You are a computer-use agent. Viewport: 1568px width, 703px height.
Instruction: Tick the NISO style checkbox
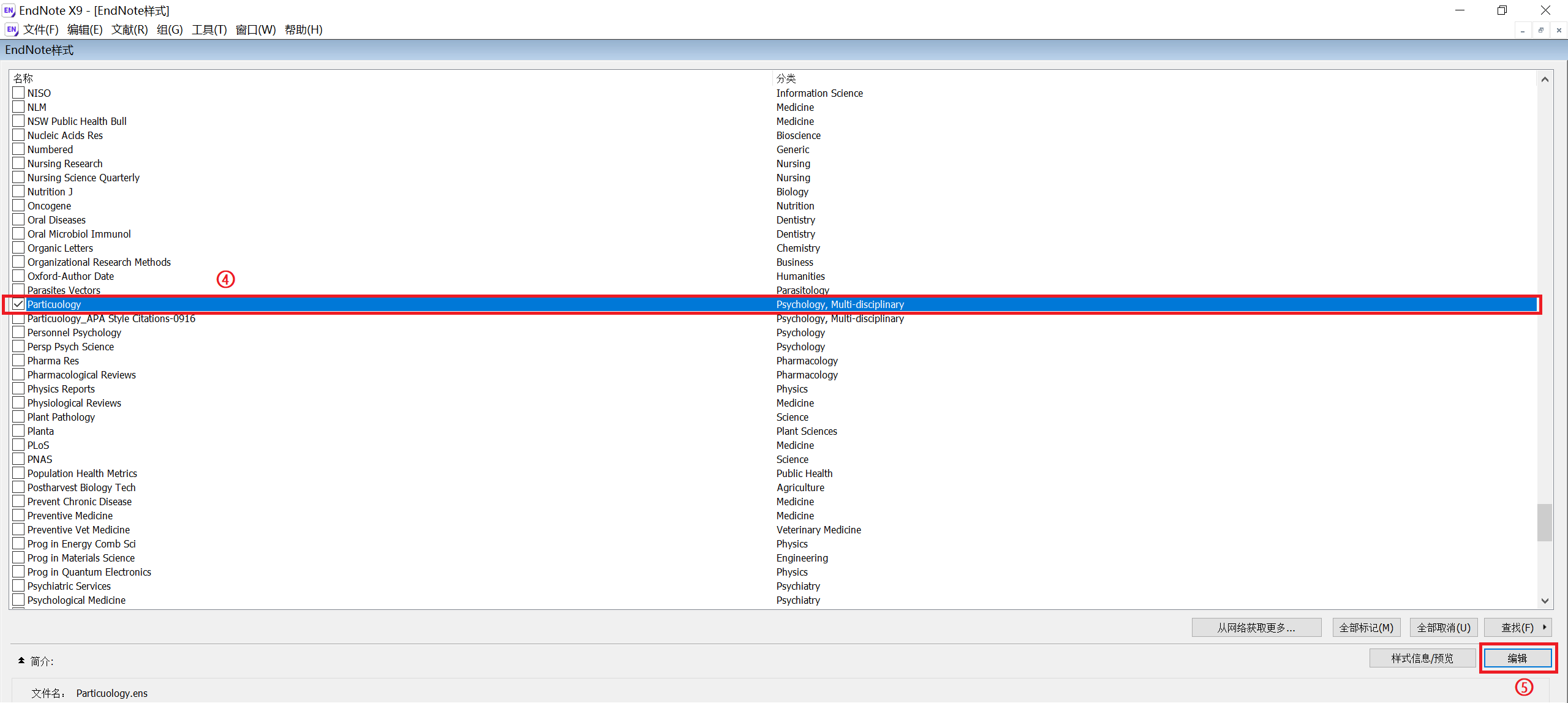click(x=18, y=92)
